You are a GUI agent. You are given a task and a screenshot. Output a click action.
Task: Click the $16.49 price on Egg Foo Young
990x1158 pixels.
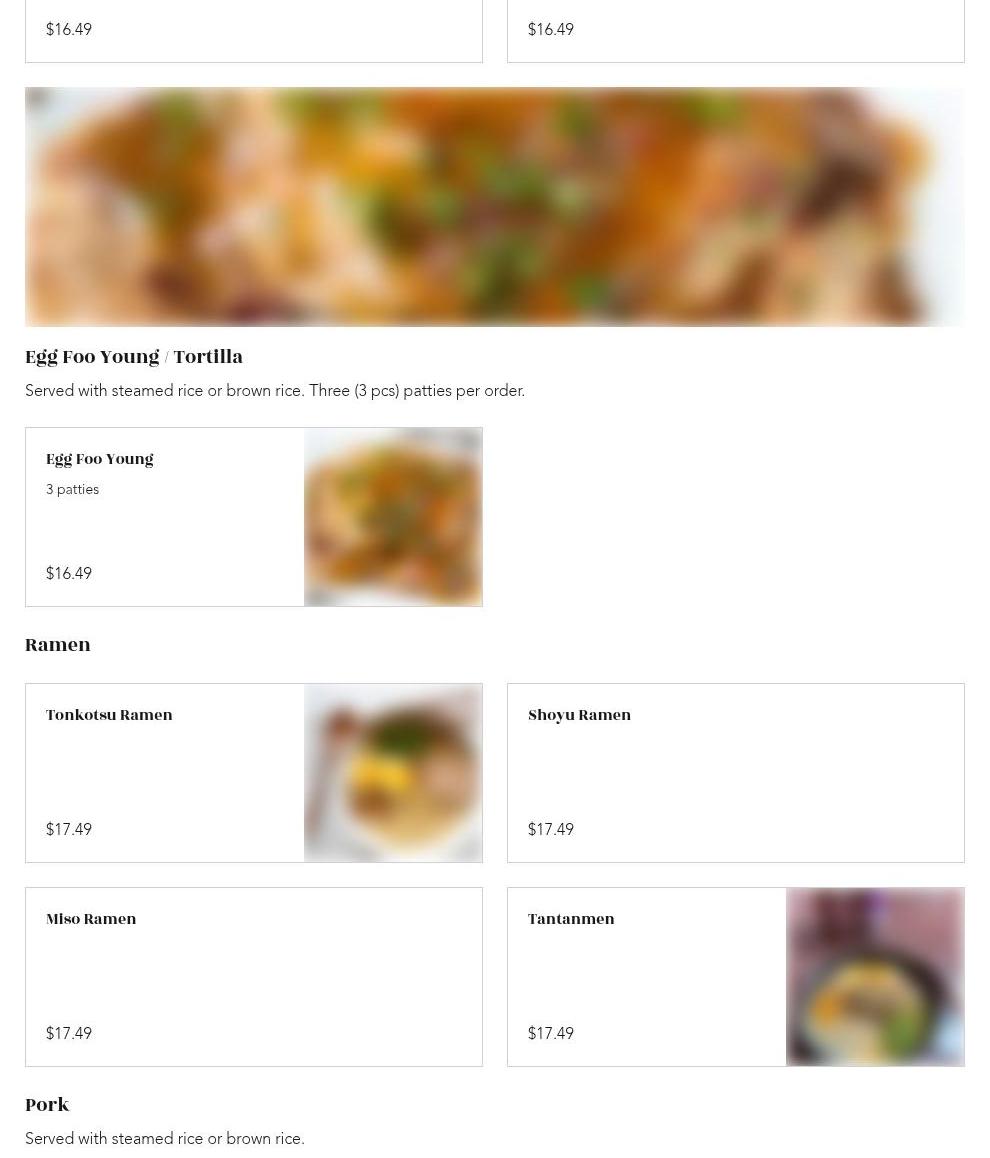coord(69,573)
